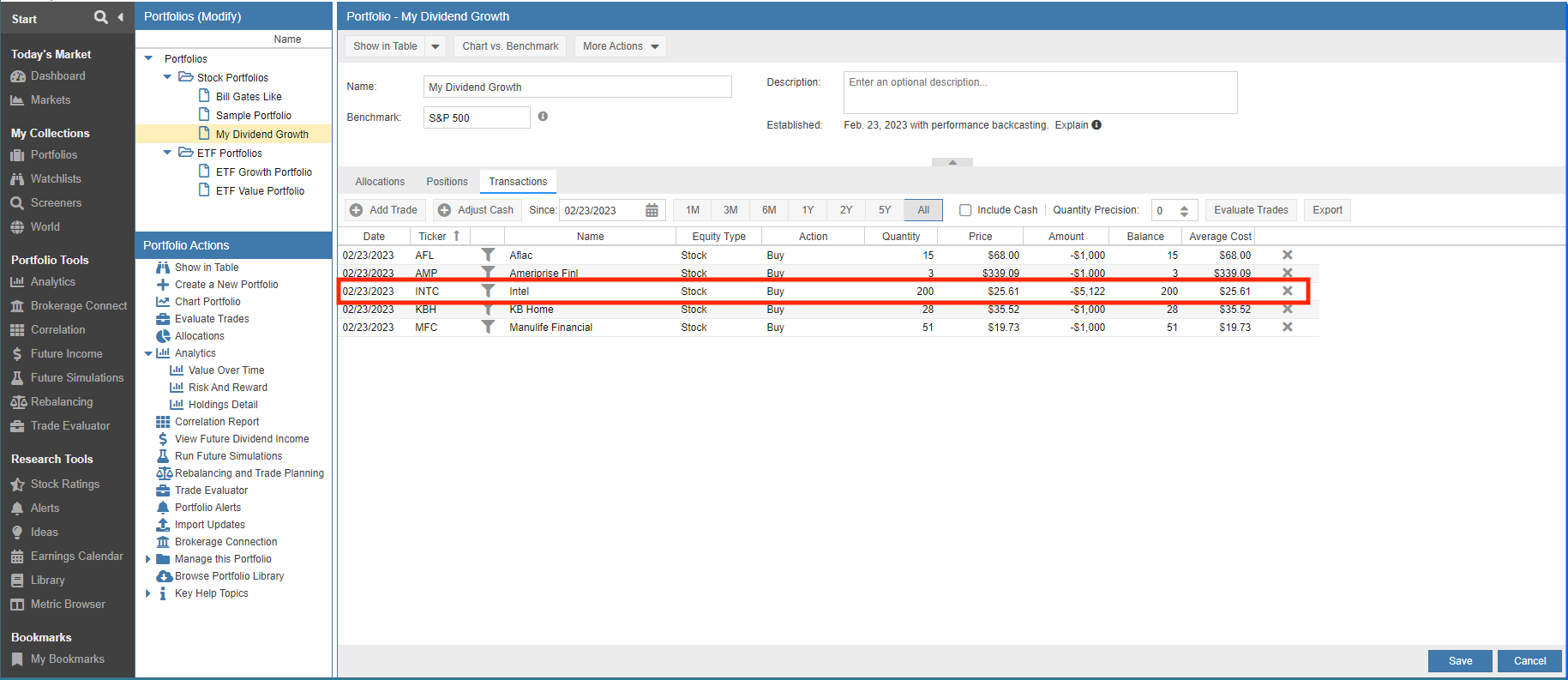Click the info icon beside Explain
This screenshot has height=680, width=1568.
pyautogui.click(x=1096, y=125)
